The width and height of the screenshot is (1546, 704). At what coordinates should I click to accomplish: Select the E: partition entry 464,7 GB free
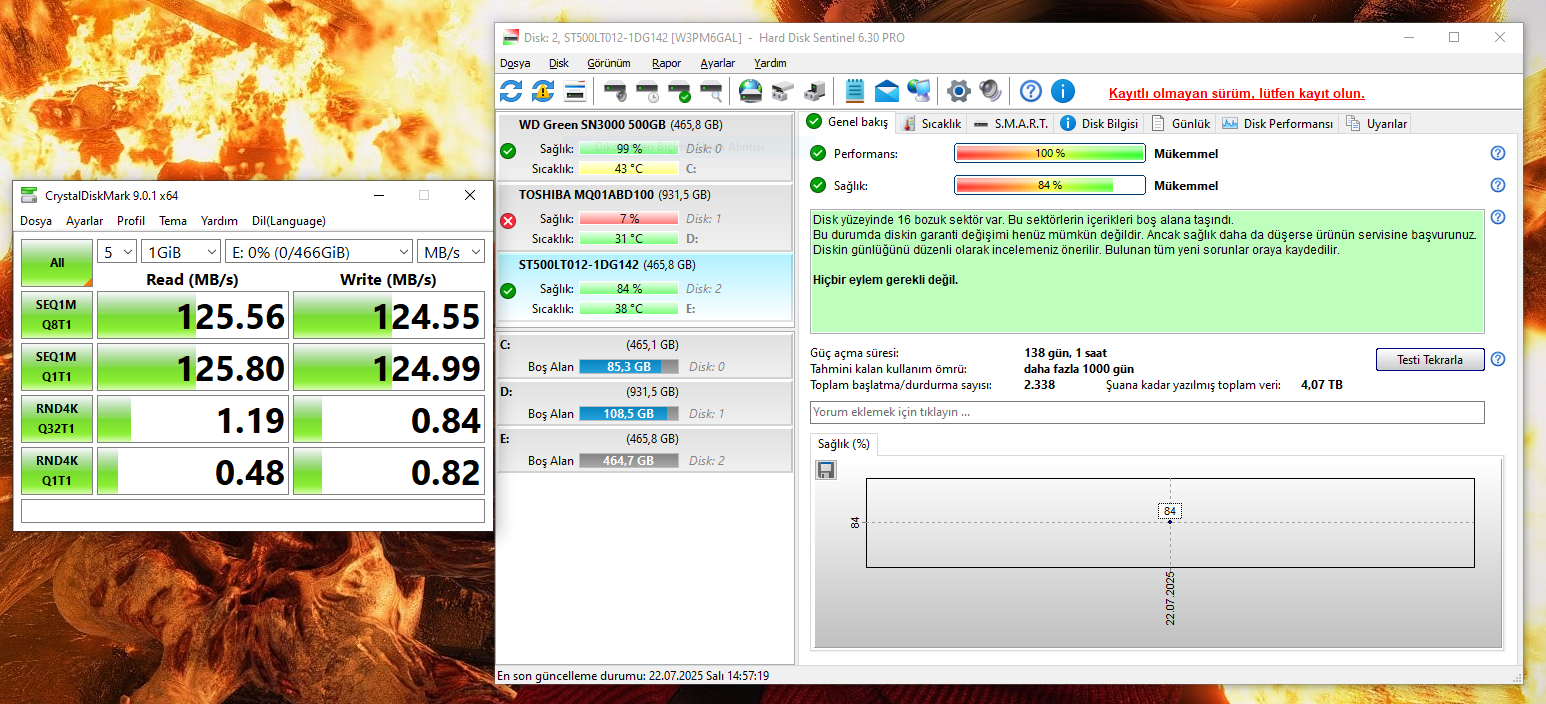(x=644, y=451)
